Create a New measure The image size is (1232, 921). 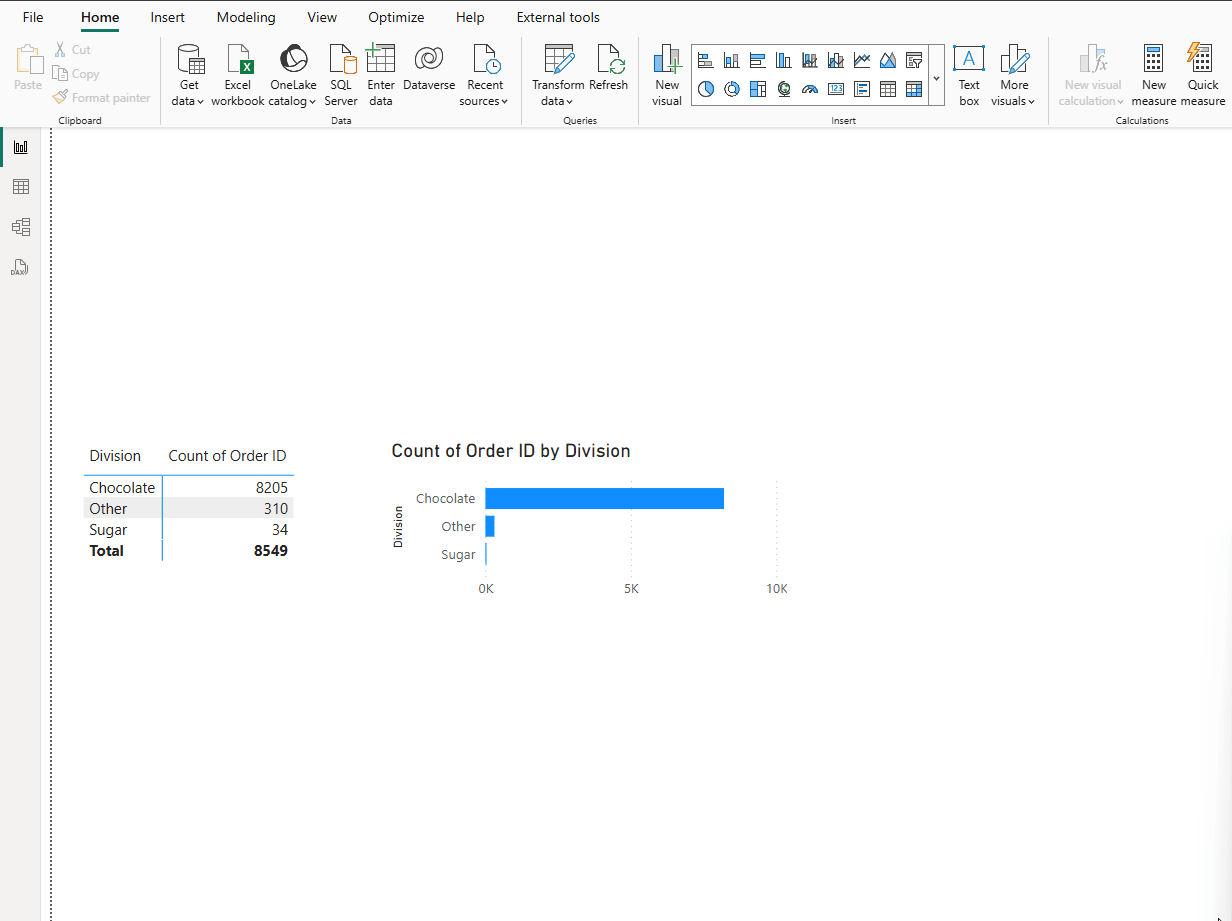(1154, 76)
